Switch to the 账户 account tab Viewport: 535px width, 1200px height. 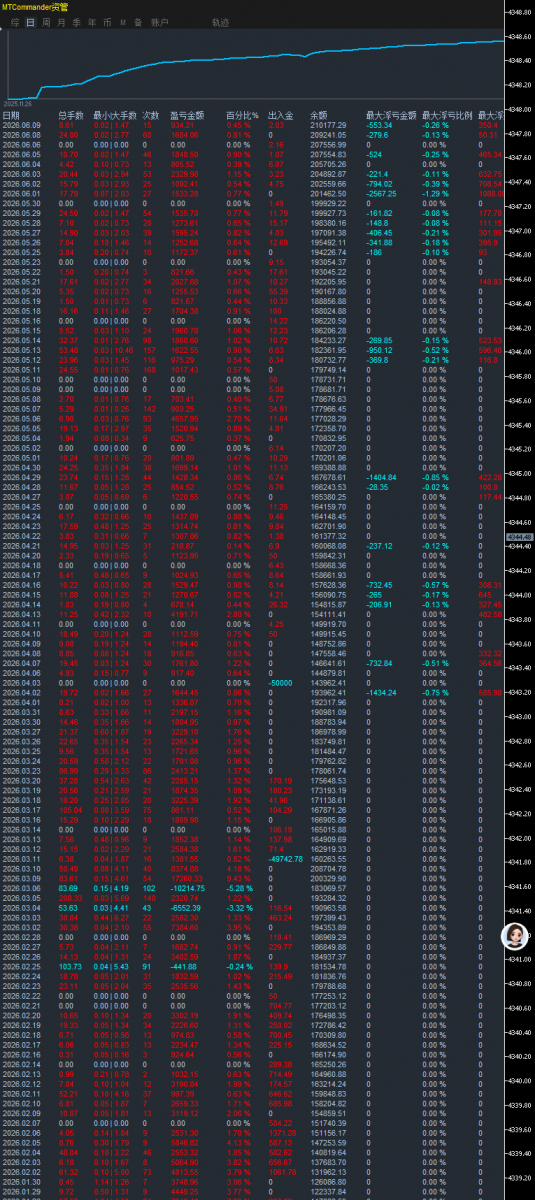coord(158,21)
